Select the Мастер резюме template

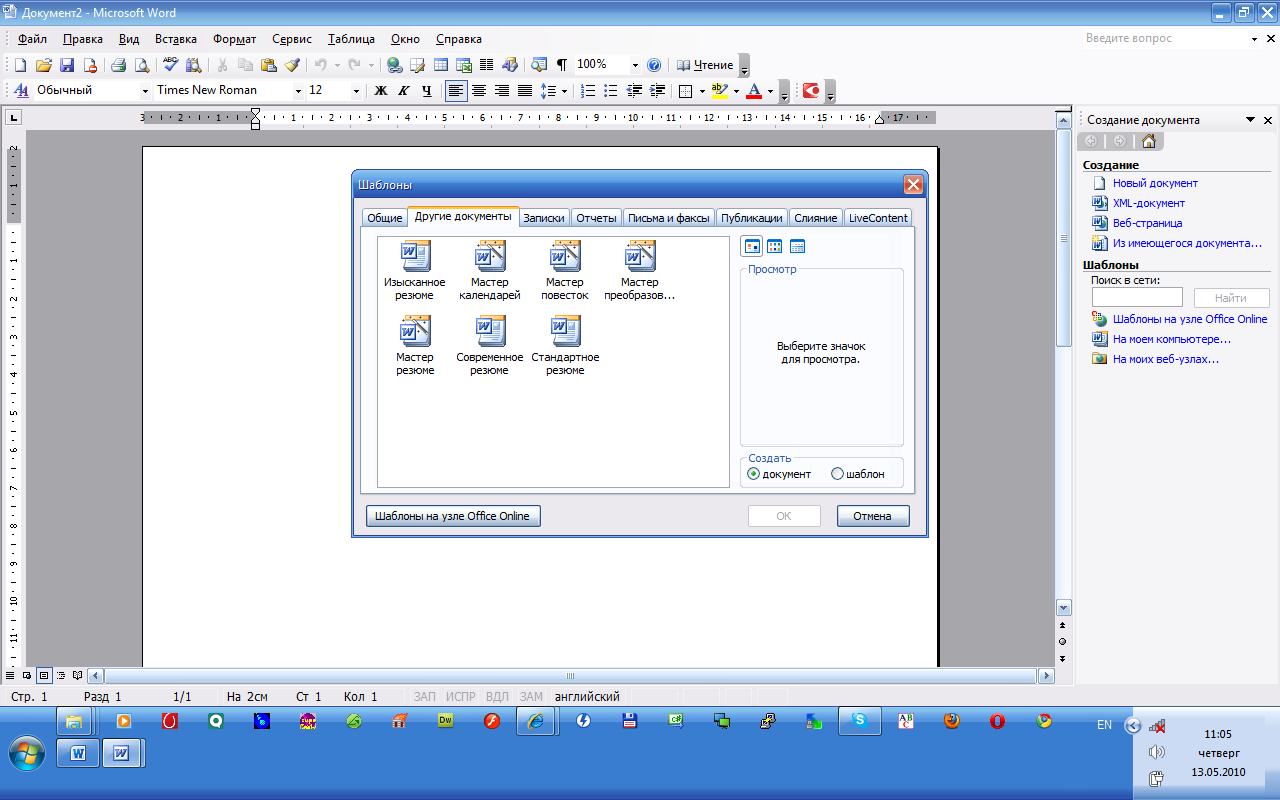coord(415,346)
